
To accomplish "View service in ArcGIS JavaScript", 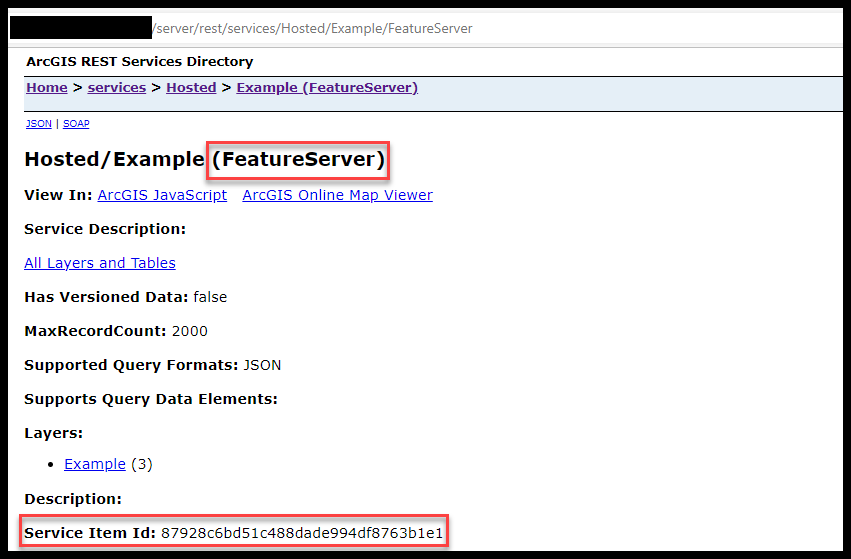I will pyautogui.click(x=162, y=195).
